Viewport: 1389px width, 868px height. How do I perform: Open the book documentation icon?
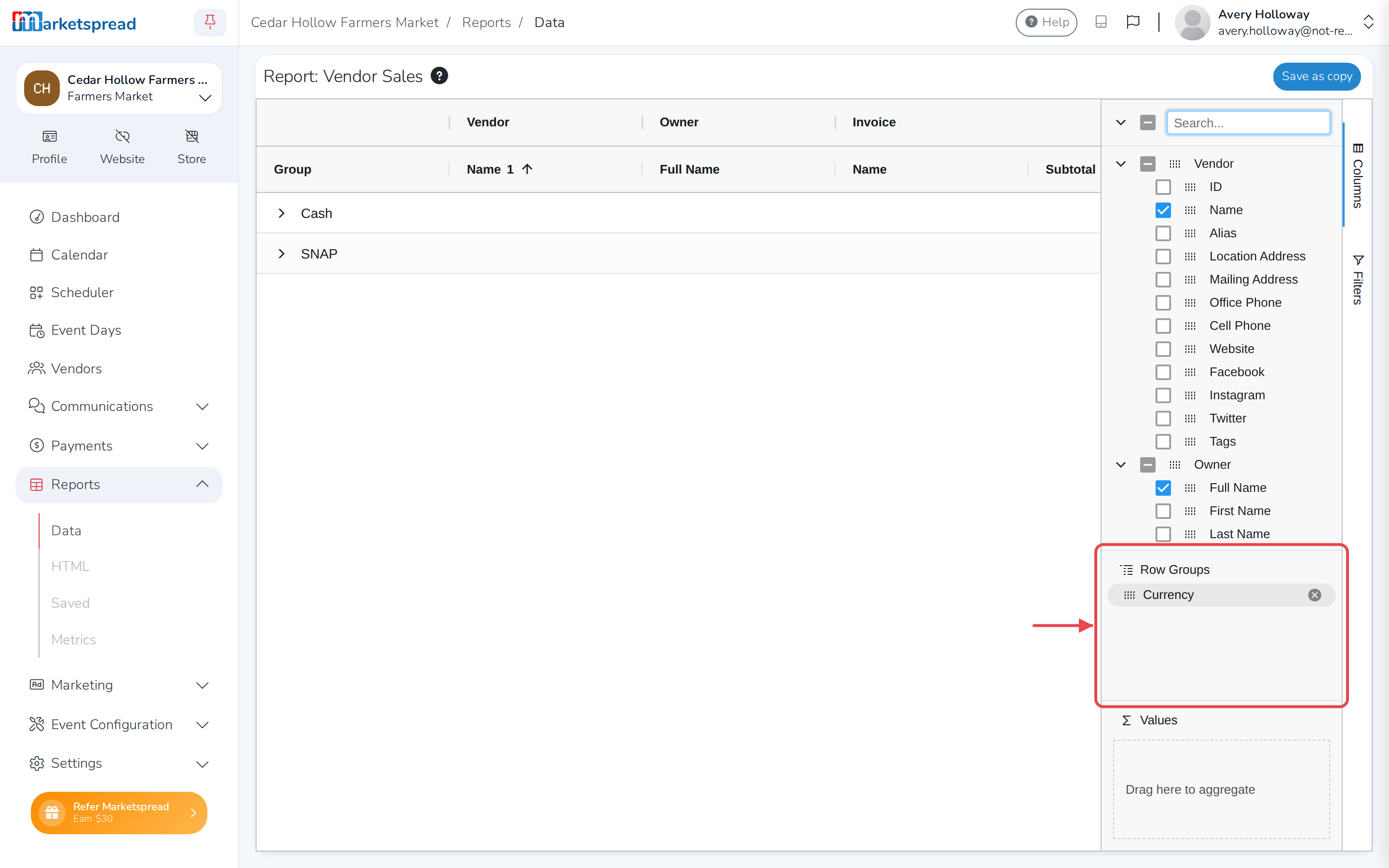coord(1100,22)
